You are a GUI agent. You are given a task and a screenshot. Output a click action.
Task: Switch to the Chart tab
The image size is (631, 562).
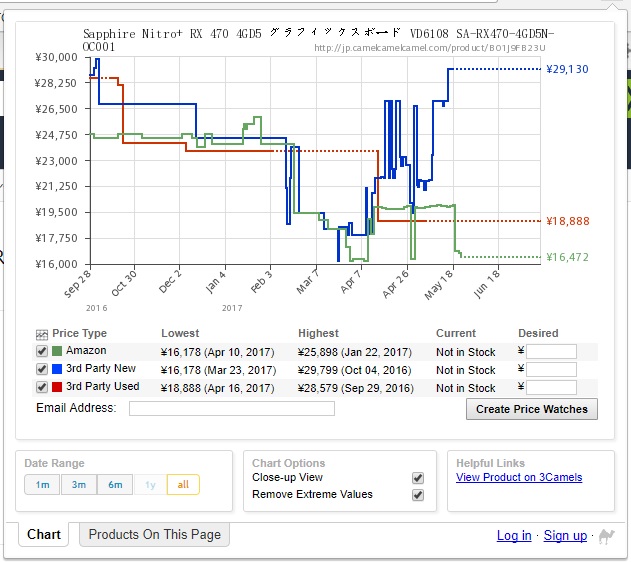point(43,535)
